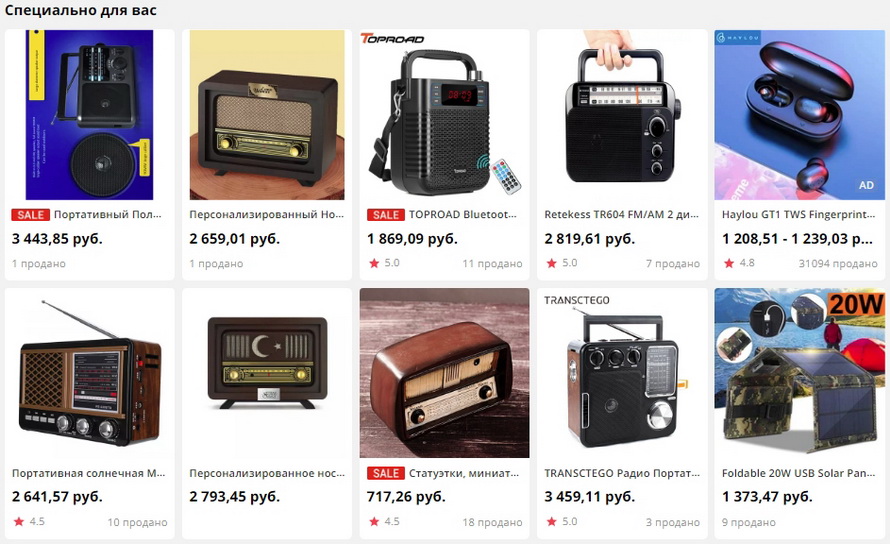890x544 pixels.
Task: Click the 5.0 star rating of Retekess
Action: pyautogui.click(x=562, y=263)
